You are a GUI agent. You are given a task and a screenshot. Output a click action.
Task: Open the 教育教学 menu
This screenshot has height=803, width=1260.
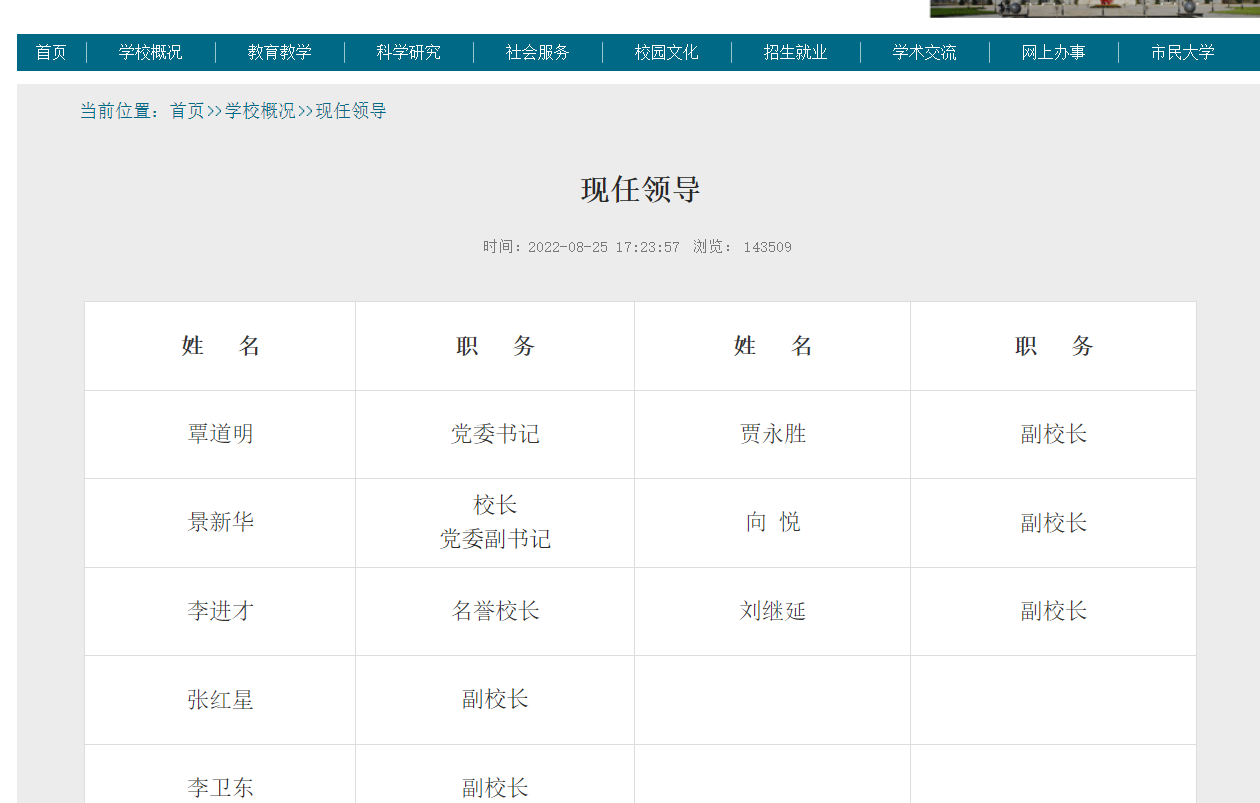click(x=280, y=53)
